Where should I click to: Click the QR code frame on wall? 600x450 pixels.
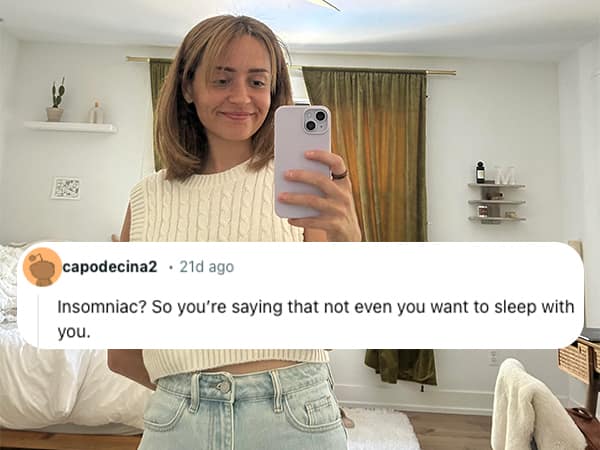(x=66, y=188)
